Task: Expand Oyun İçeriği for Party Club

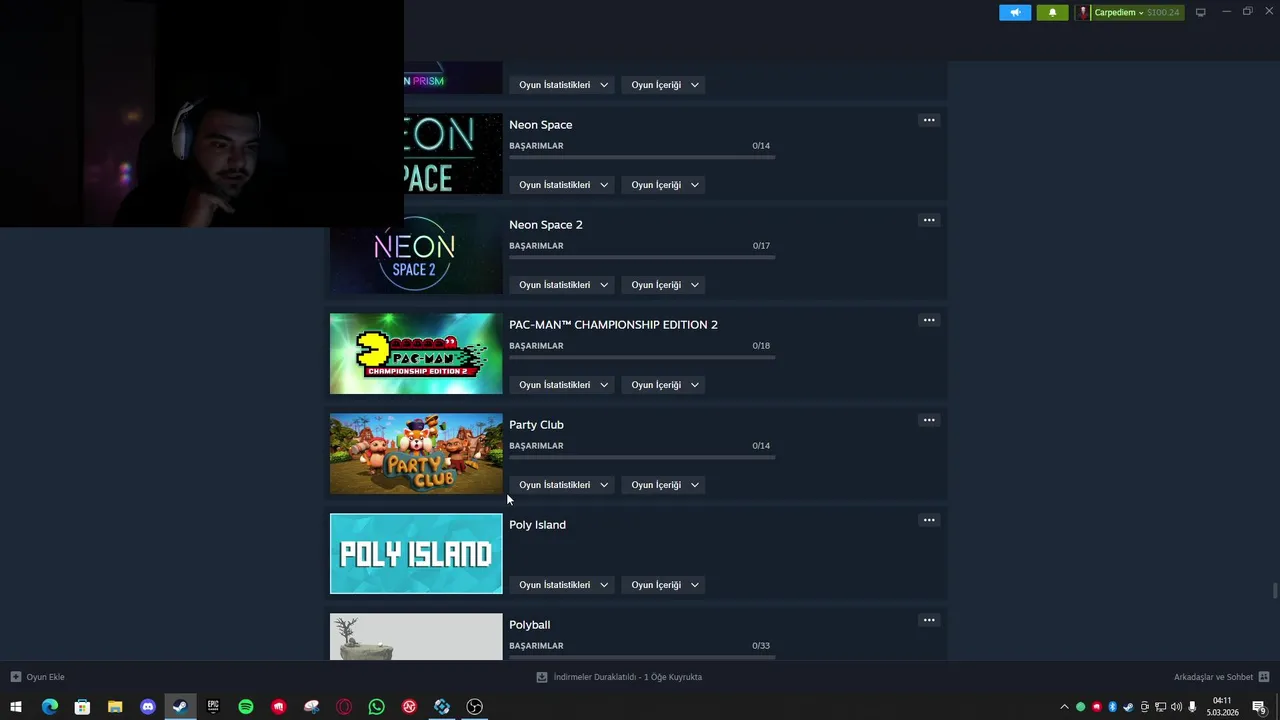Action: click(664, 485)
